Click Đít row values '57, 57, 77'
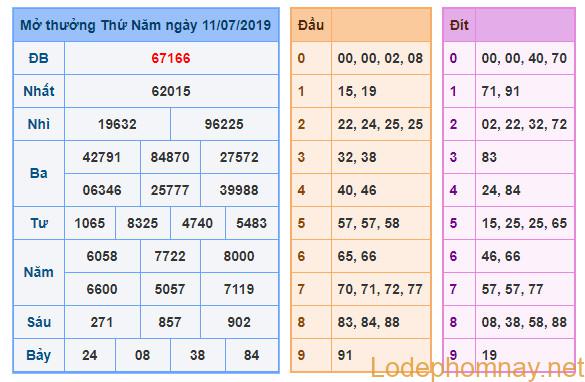The image size is (585, 382). click(512, 289)
